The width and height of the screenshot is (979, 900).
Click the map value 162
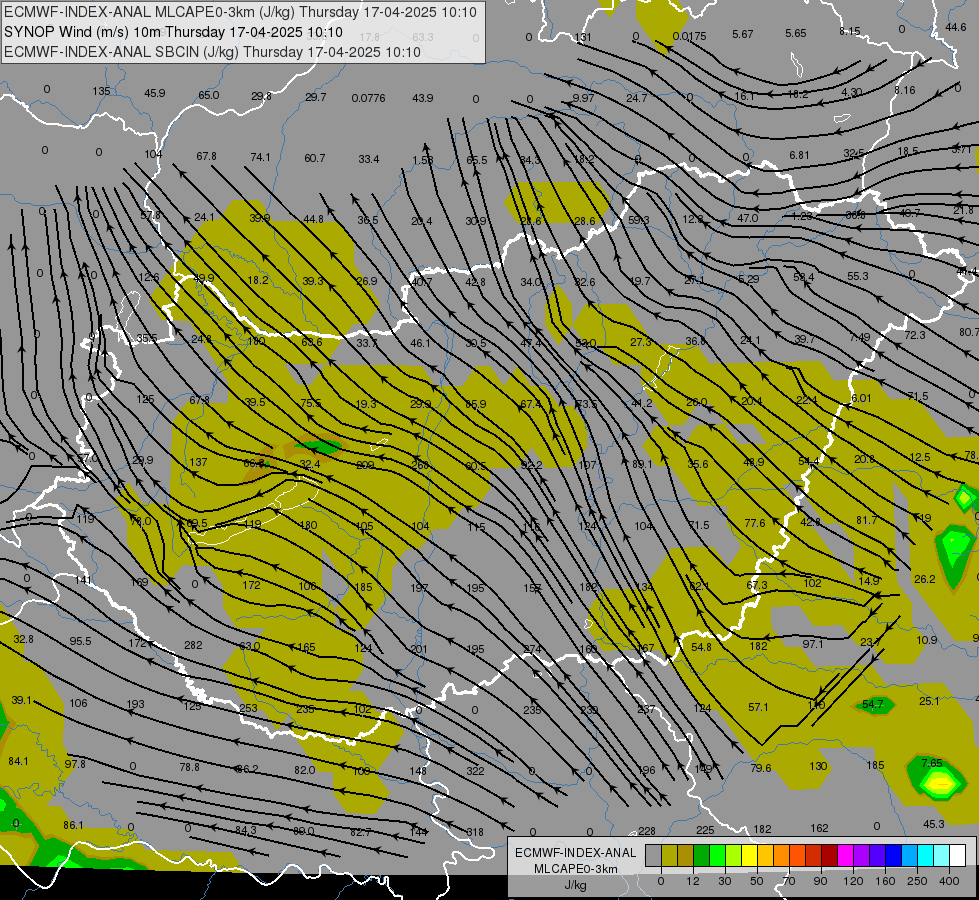coord(820,828)
